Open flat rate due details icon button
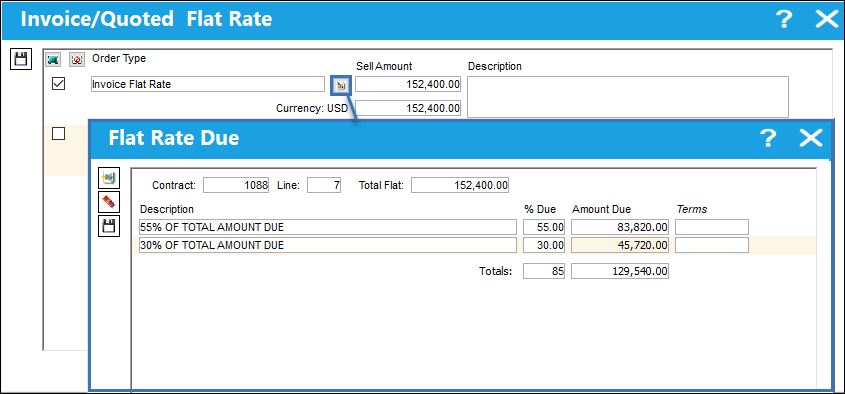This screenshot has width=845, height=394. click(341, 85)
